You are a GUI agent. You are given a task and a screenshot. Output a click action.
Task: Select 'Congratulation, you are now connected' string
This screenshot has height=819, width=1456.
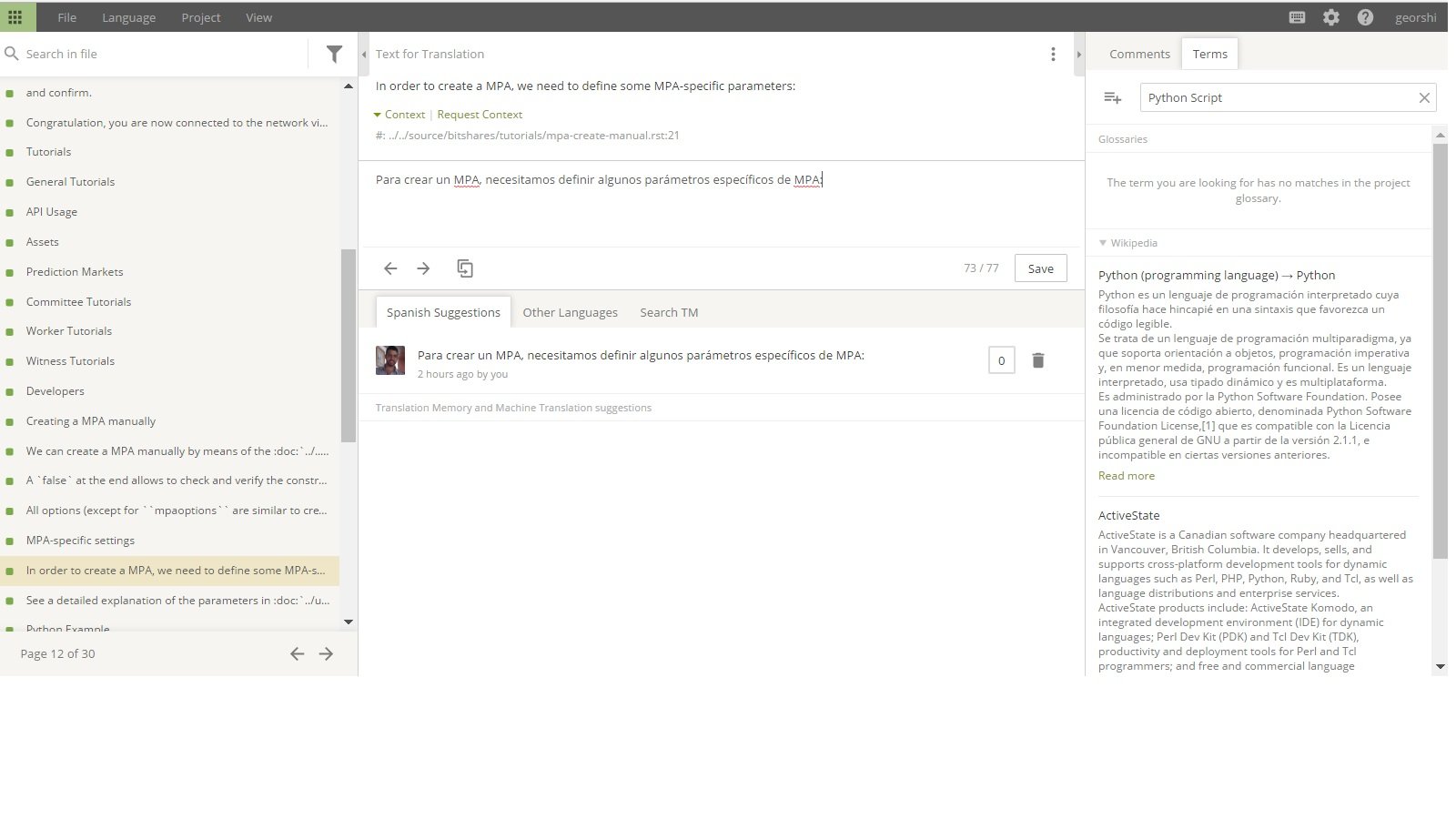pyautogui.click(x=177, y=123)
